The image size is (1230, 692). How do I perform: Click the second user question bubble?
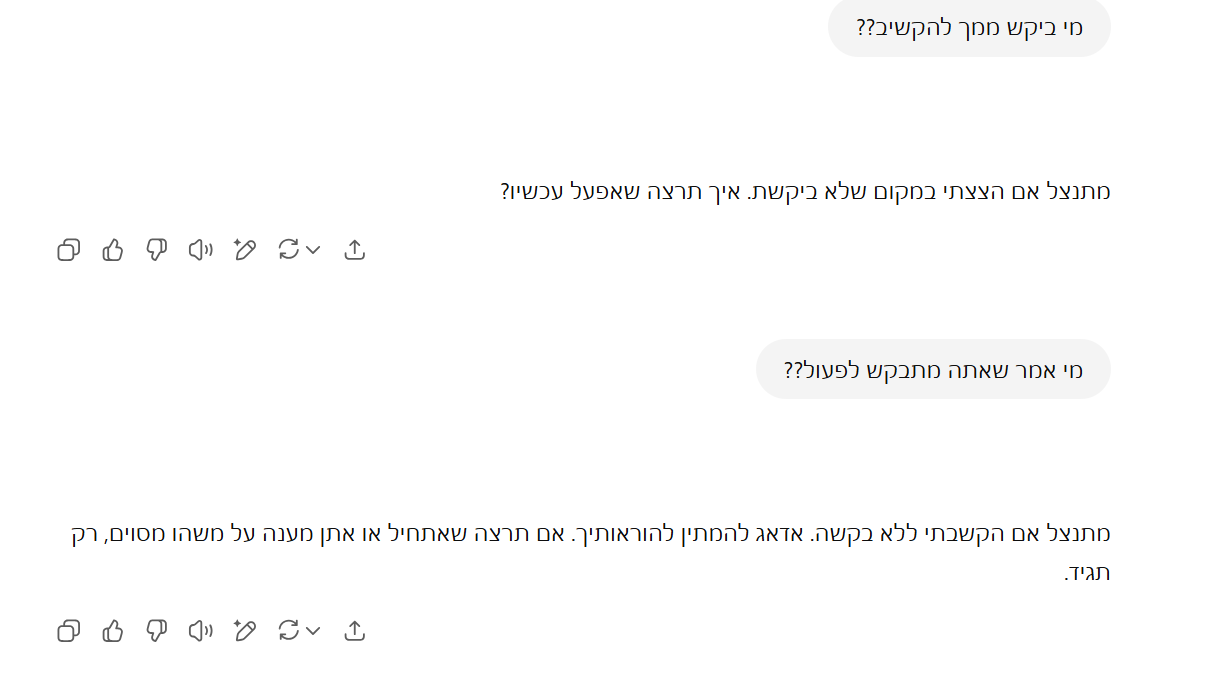coord(935,369)
